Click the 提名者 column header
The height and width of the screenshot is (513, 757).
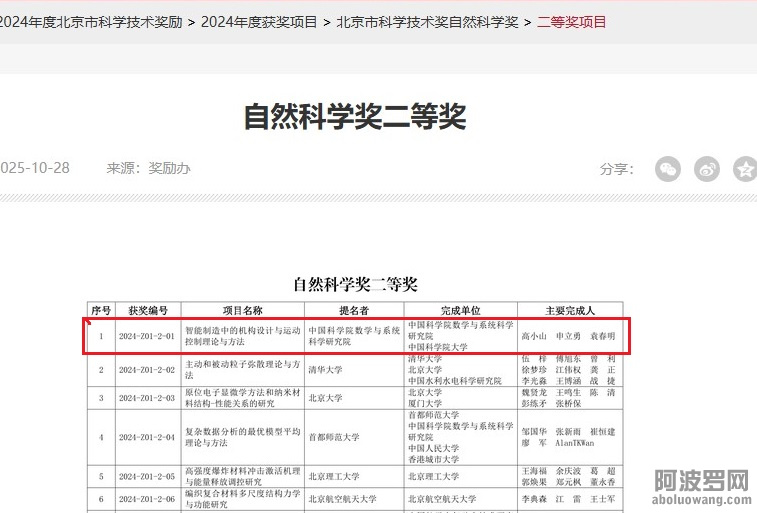tap(354, 310)
